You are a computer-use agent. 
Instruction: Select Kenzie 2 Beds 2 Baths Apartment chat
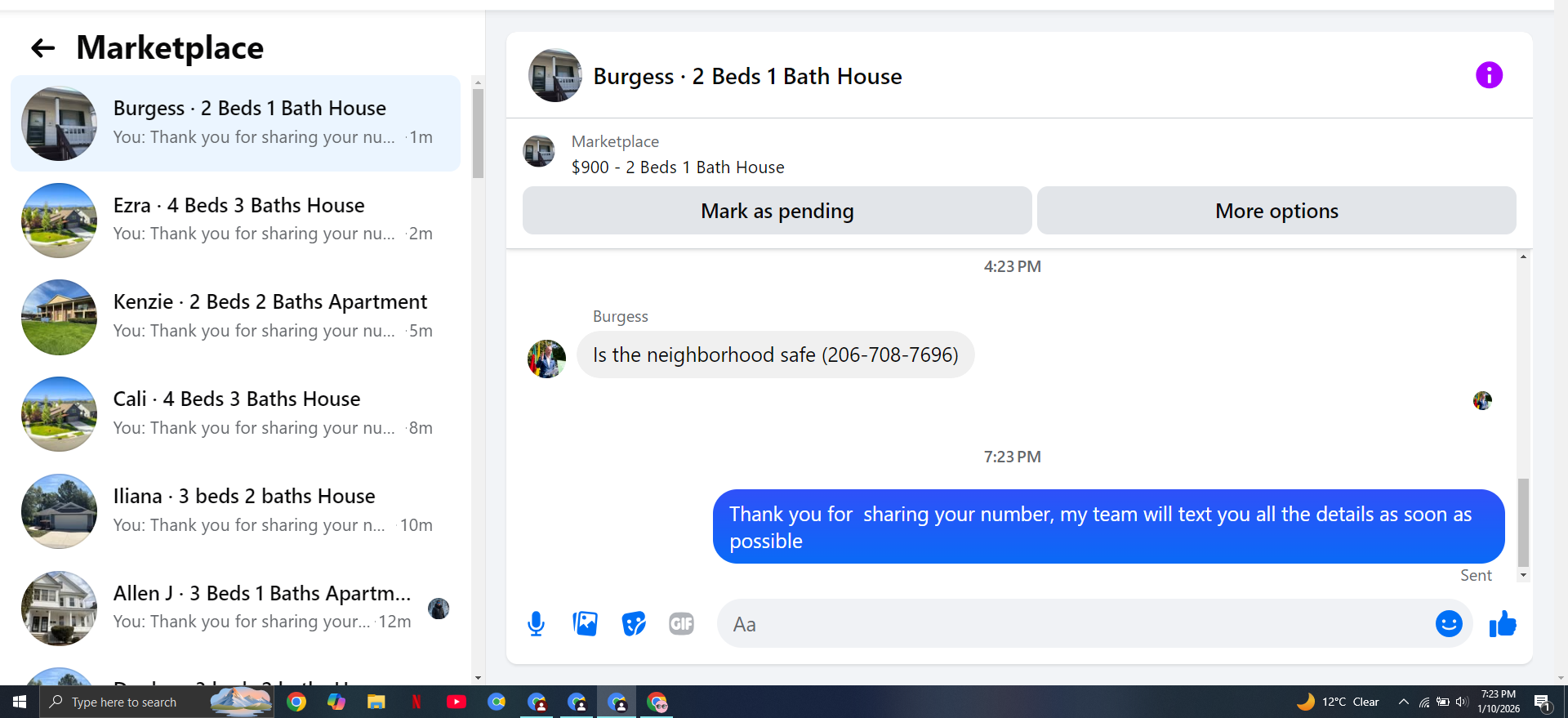click(x=235, y=317)
